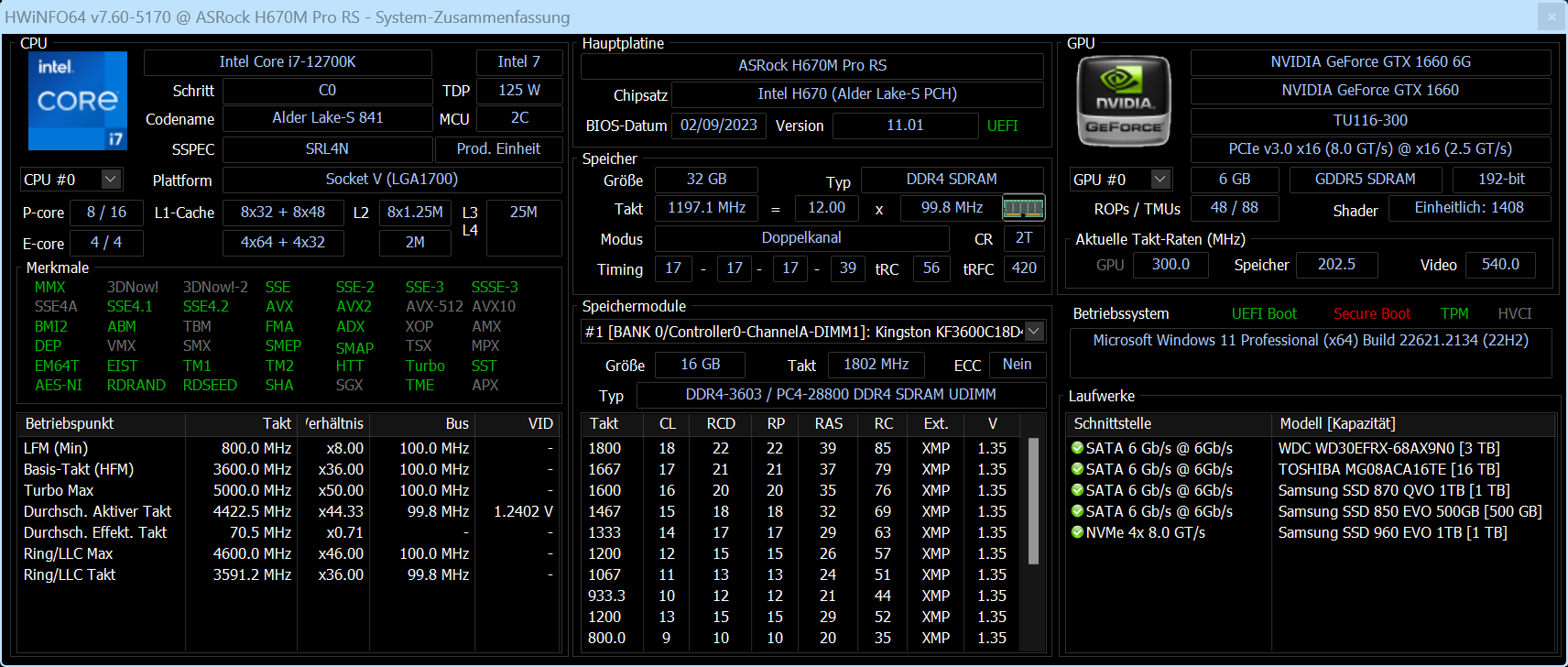Expand the memory module selection dropdown
The width and height of the screenshot is (1568, 667).
coord(1034,332)
